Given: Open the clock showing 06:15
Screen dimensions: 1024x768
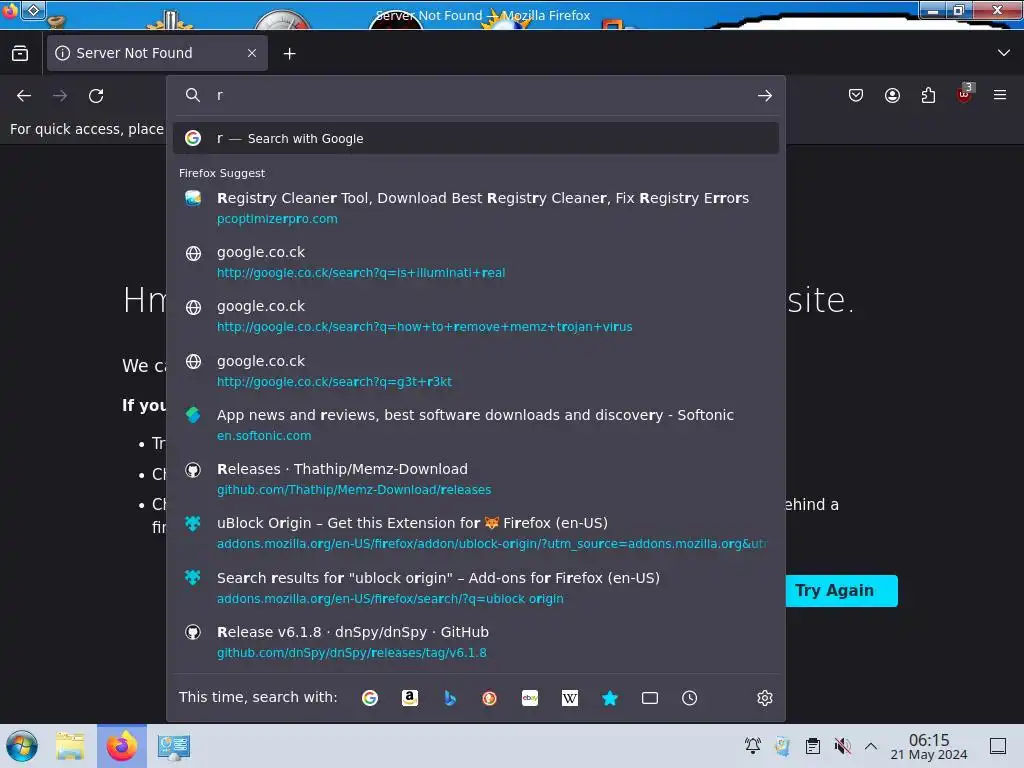Looking at the screenshot, I should coord(929,746).
